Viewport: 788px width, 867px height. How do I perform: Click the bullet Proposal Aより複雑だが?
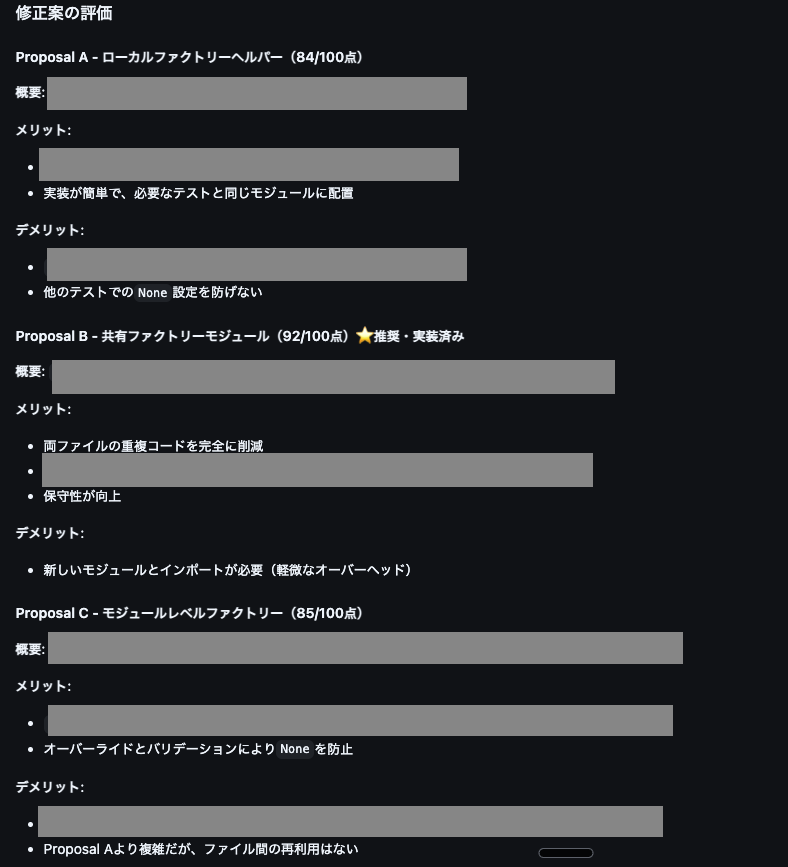pyautogui.click(x=200, y=849)
